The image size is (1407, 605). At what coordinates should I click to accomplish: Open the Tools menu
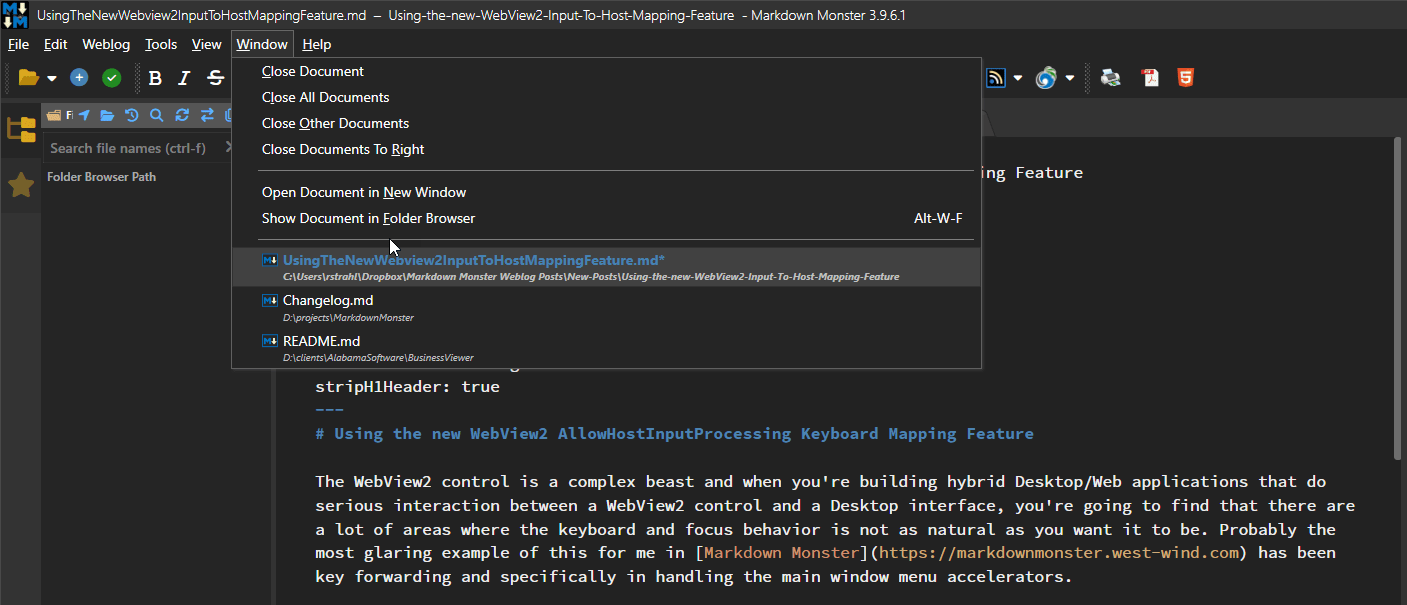tap(161, 44)
